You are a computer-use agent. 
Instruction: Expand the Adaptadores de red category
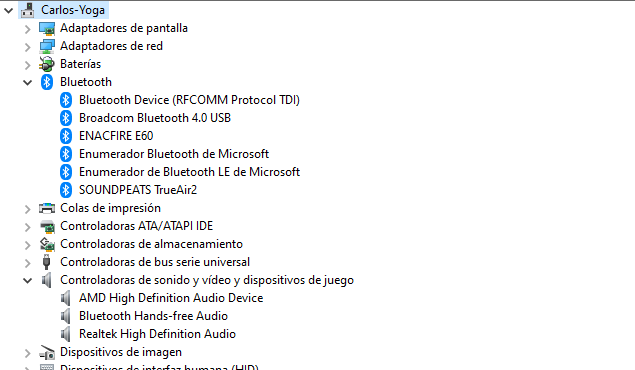point(27,47)
